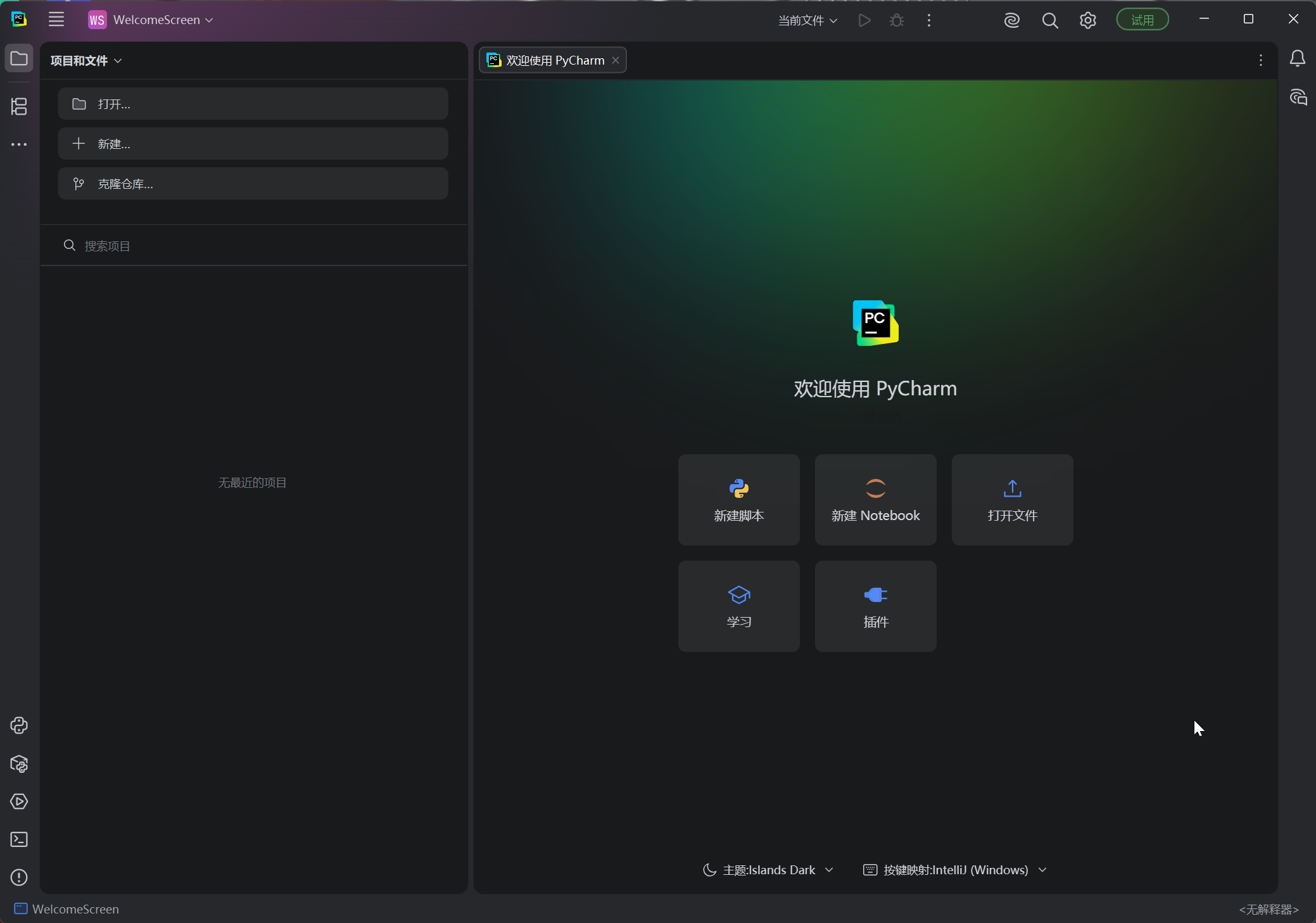Open the 插件 plugins card
The height and width of the screenshot is (923, 1316).
[876, 606]
